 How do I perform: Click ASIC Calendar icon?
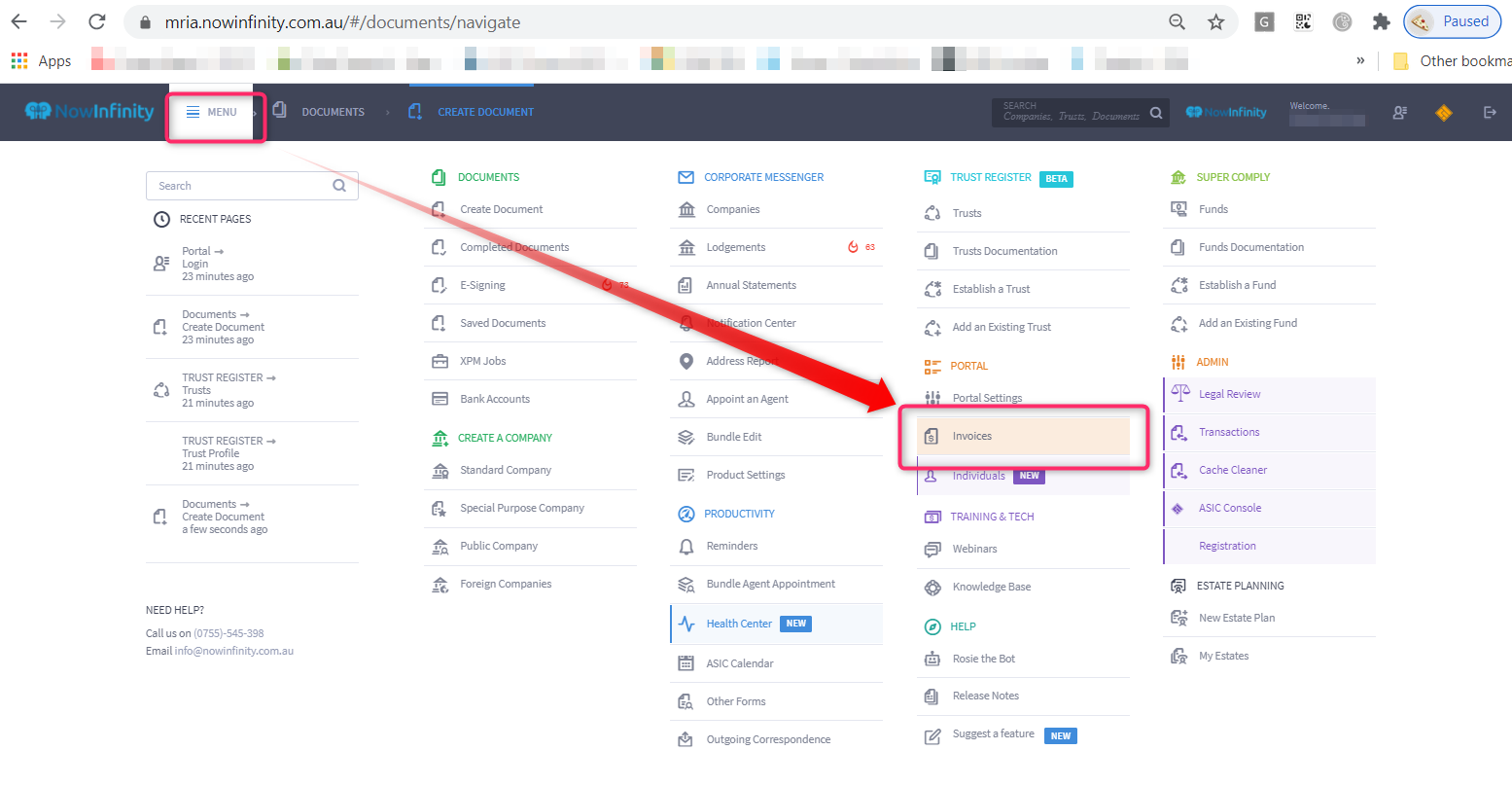(x=686, y=663)
